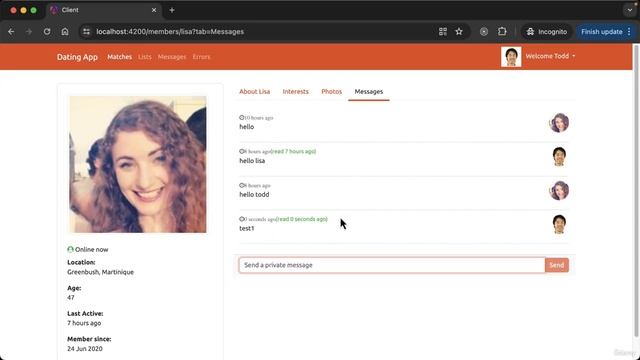Click the 'hello lisa' message text

tap(252, 161)
